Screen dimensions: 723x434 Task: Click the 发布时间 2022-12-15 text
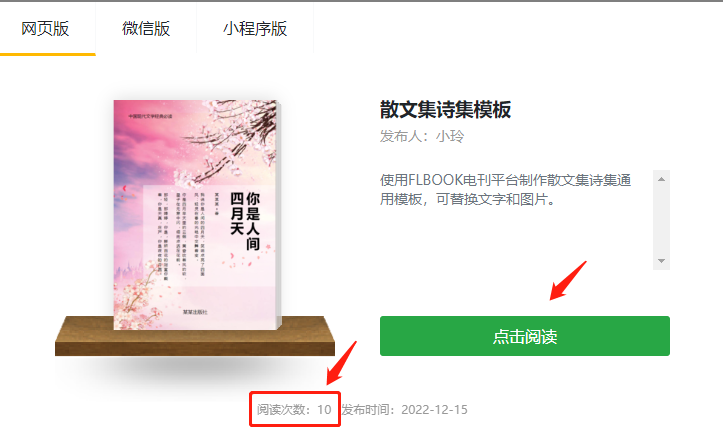404,410
